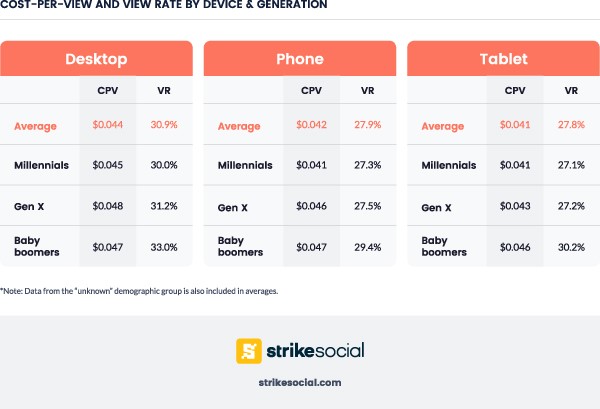Select the Desktop table header

(96, 59)
